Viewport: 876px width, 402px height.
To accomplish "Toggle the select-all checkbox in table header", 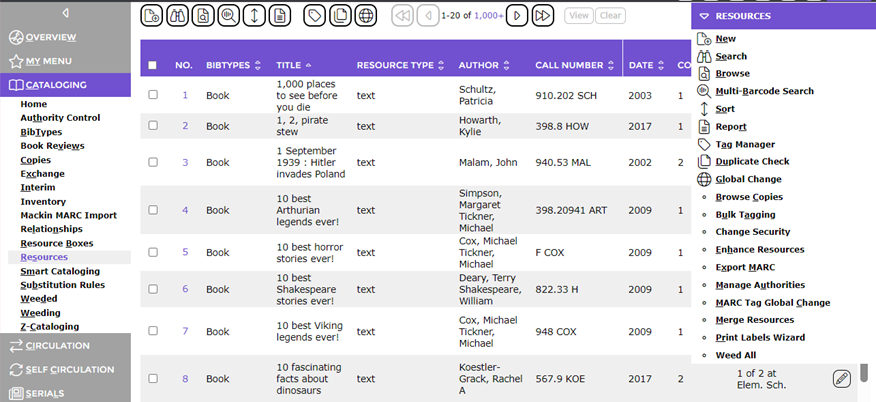I will (153, 65).
